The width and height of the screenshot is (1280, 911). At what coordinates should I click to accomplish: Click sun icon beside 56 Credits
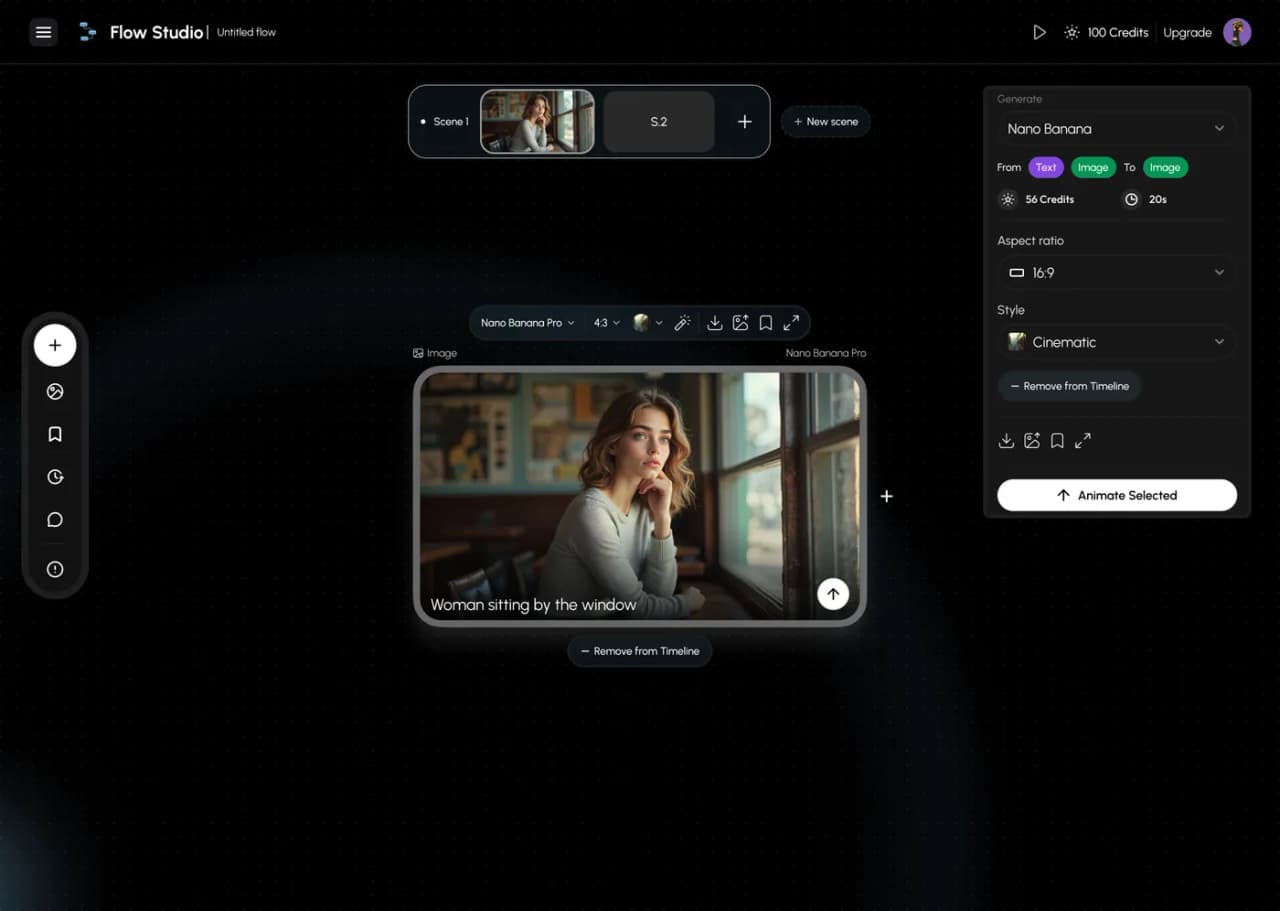tap(1007, 199)
